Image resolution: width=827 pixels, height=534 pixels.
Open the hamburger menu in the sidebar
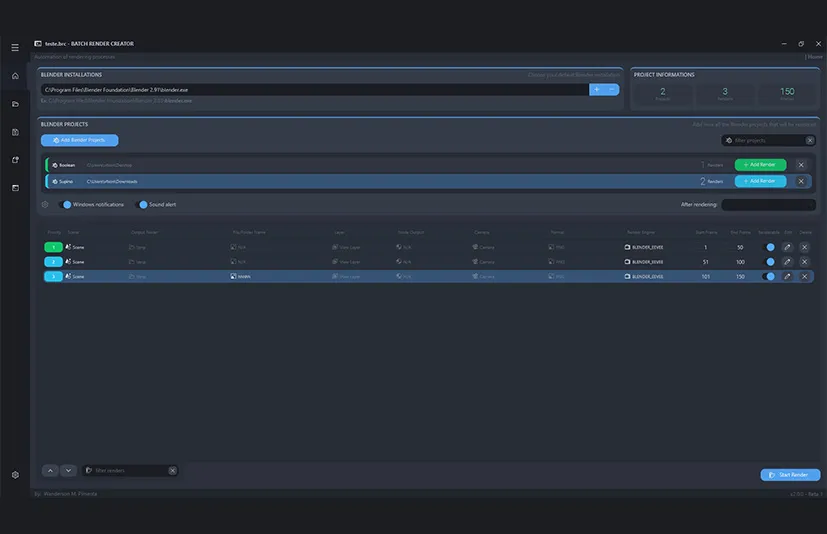click(15, 47)
